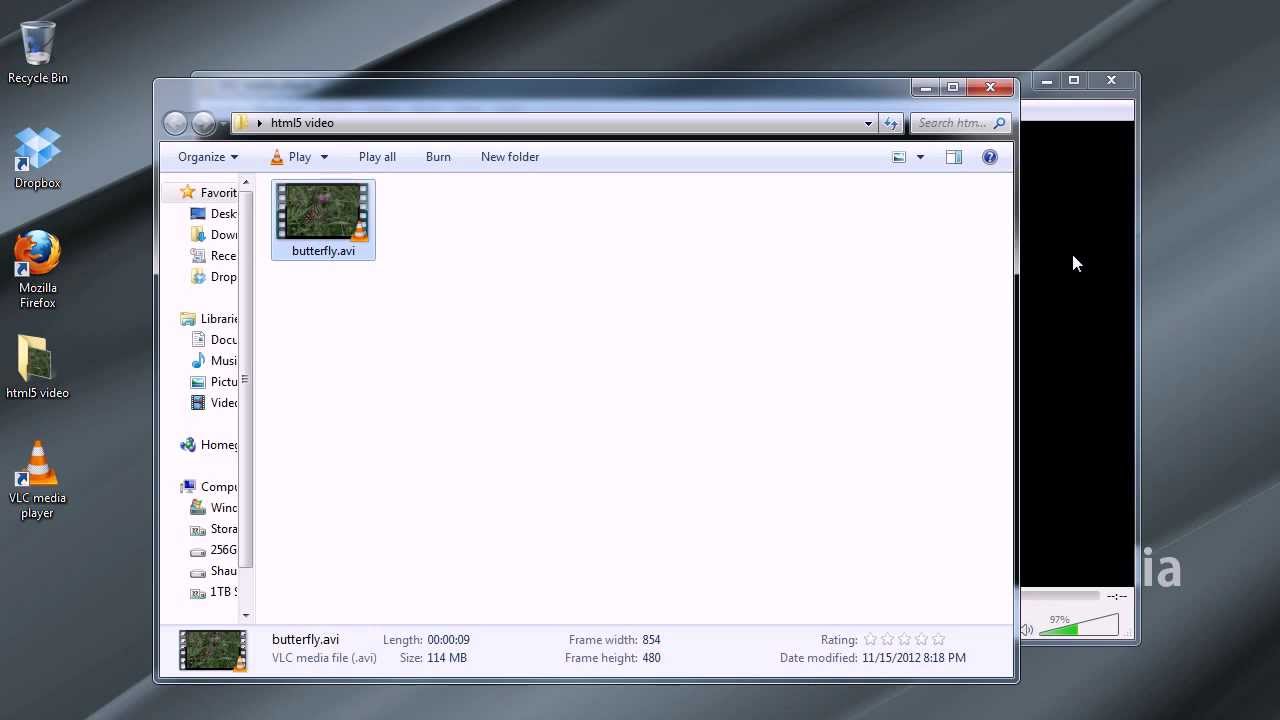Open Pictures library in sidebar
Screen dimensions: 1280x720
[x=214, y=382]
